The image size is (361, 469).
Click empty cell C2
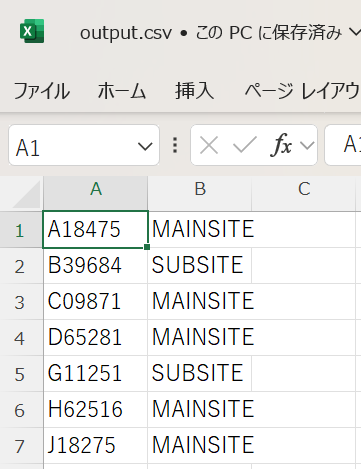click(304, 266)
